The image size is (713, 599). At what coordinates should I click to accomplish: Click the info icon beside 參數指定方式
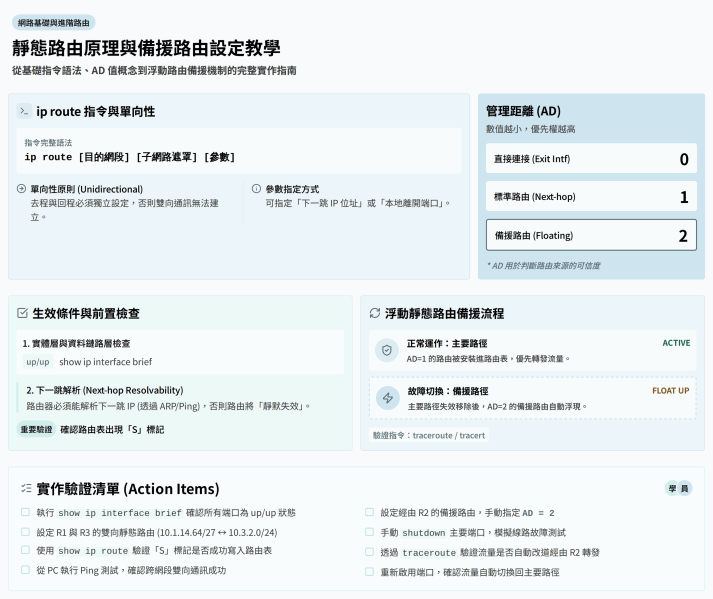(x=256, y=189)
